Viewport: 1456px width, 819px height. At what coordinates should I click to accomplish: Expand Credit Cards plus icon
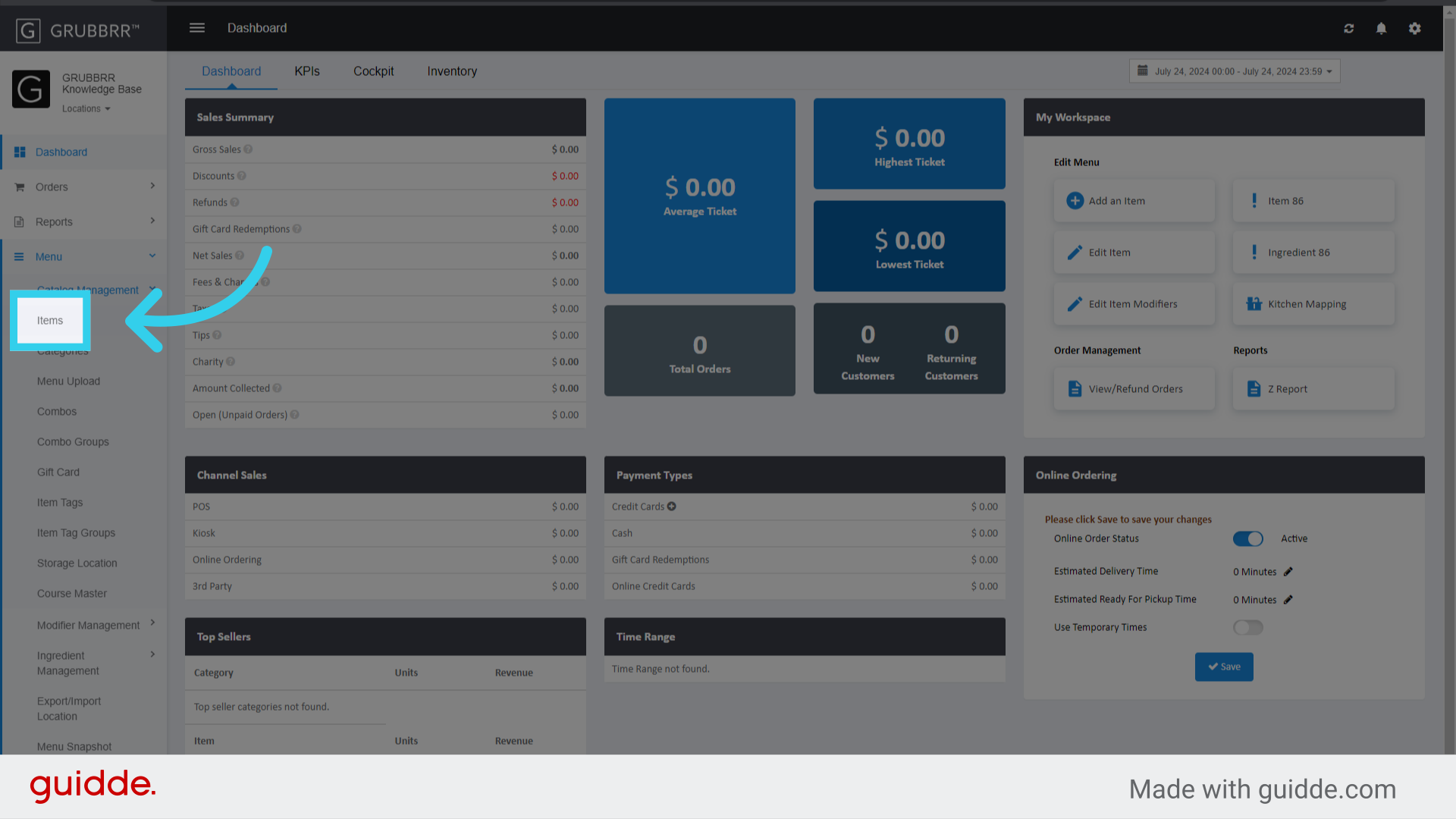click(672, 507)
